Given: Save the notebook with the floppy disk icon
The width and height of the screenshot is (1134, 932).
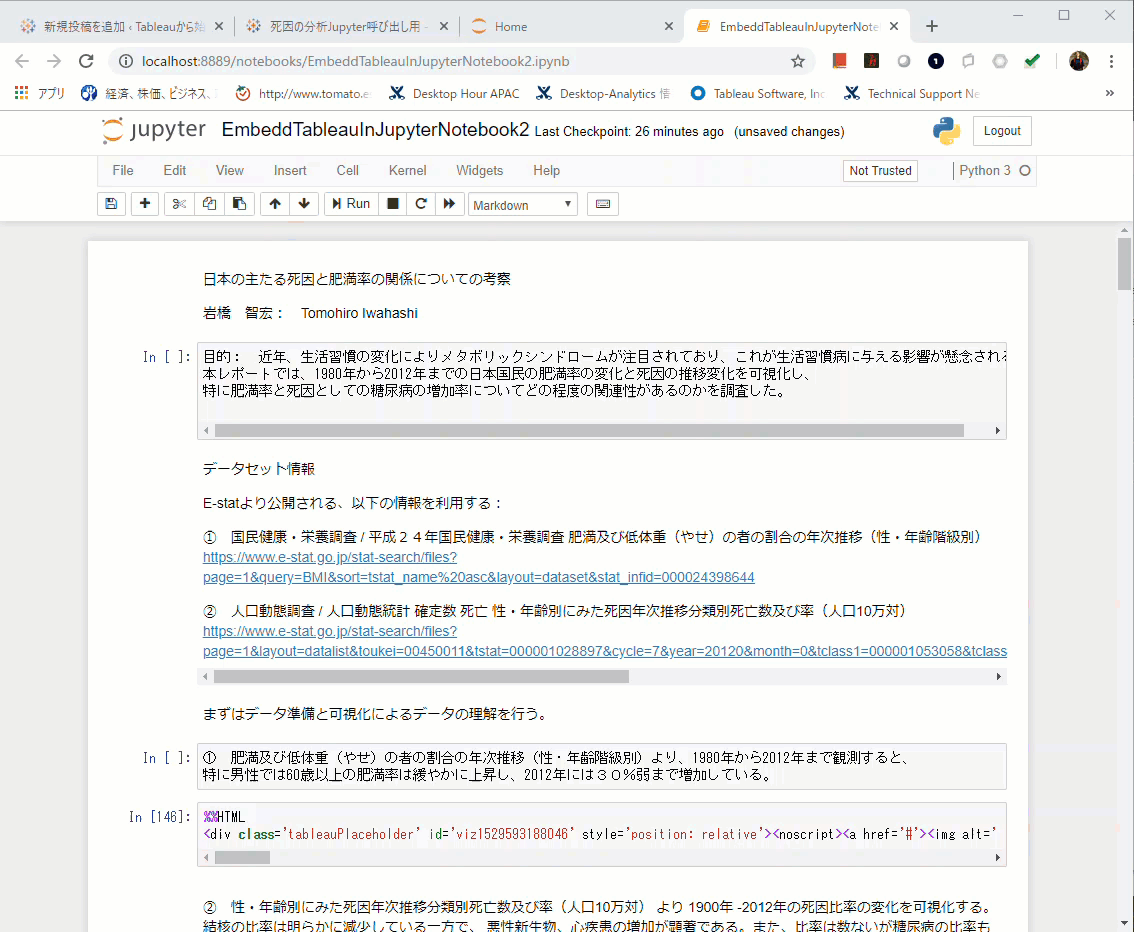Looking at the screenshot, I should (x=111, y=204).
